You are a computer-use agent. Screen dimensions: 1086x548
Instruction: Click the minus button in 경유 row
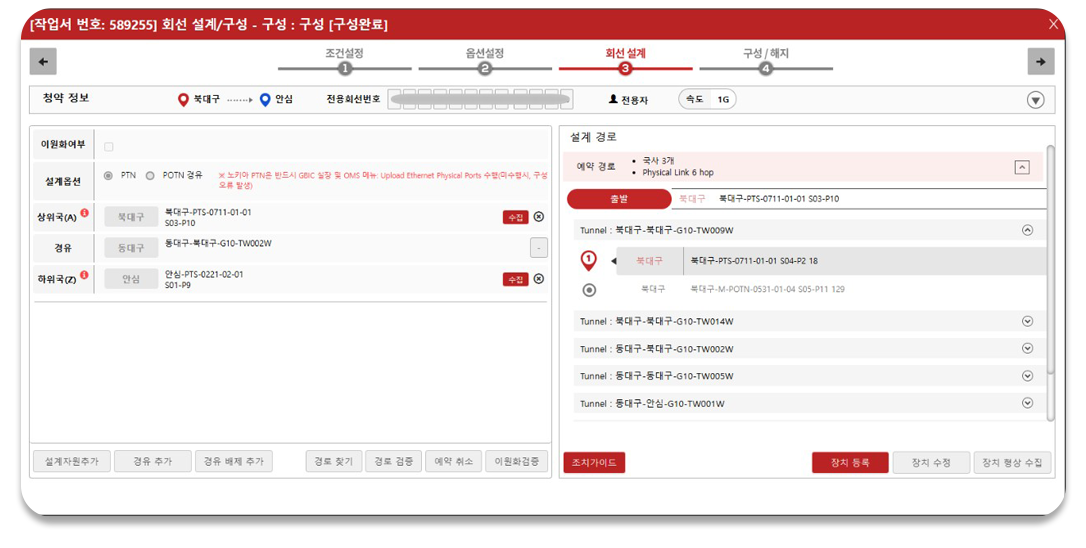pyautogui.click(x=539, y=248)
